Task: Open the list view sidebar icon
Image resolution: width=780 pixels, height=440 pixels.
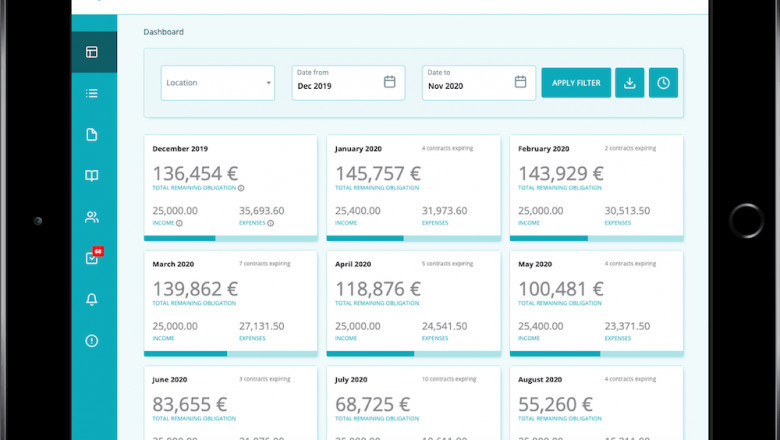Action: (92, 94)
